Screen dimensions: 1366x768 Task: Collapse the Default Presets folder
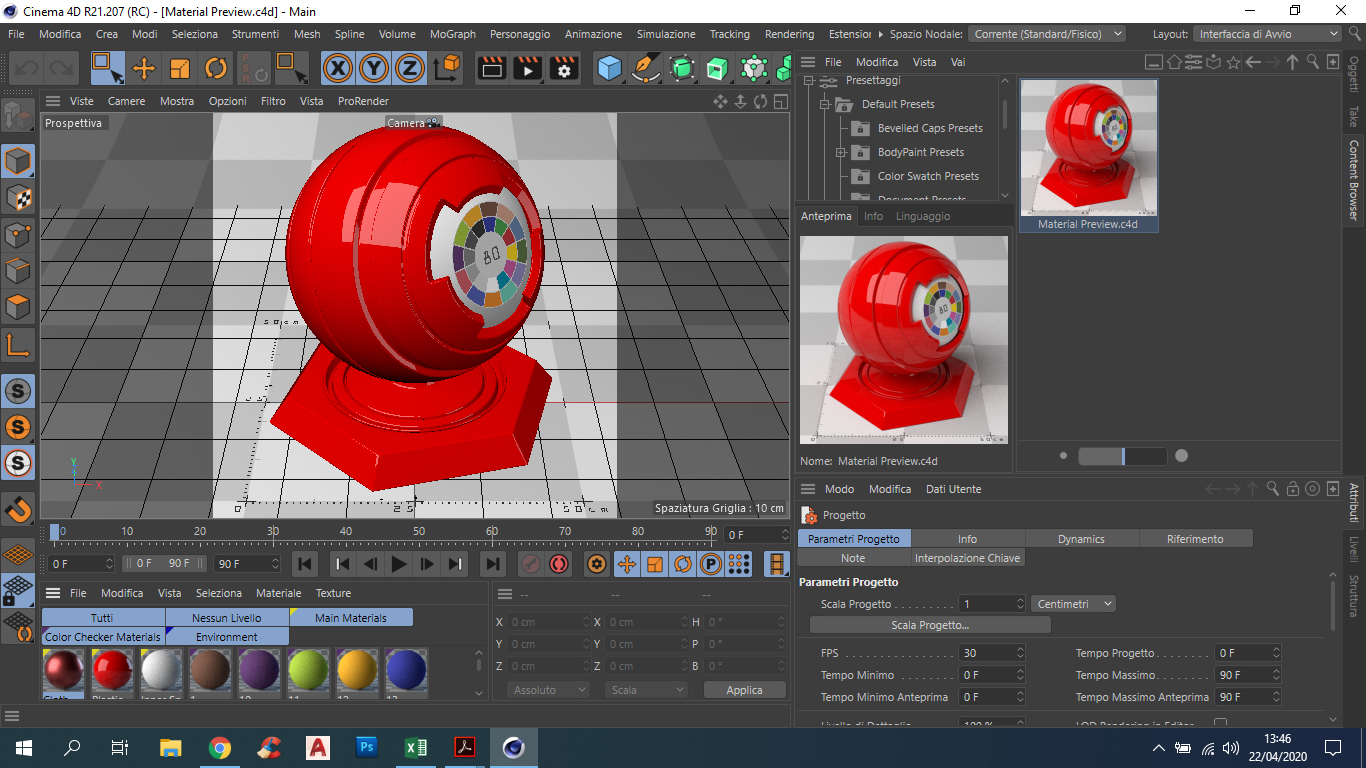point(826,104)
